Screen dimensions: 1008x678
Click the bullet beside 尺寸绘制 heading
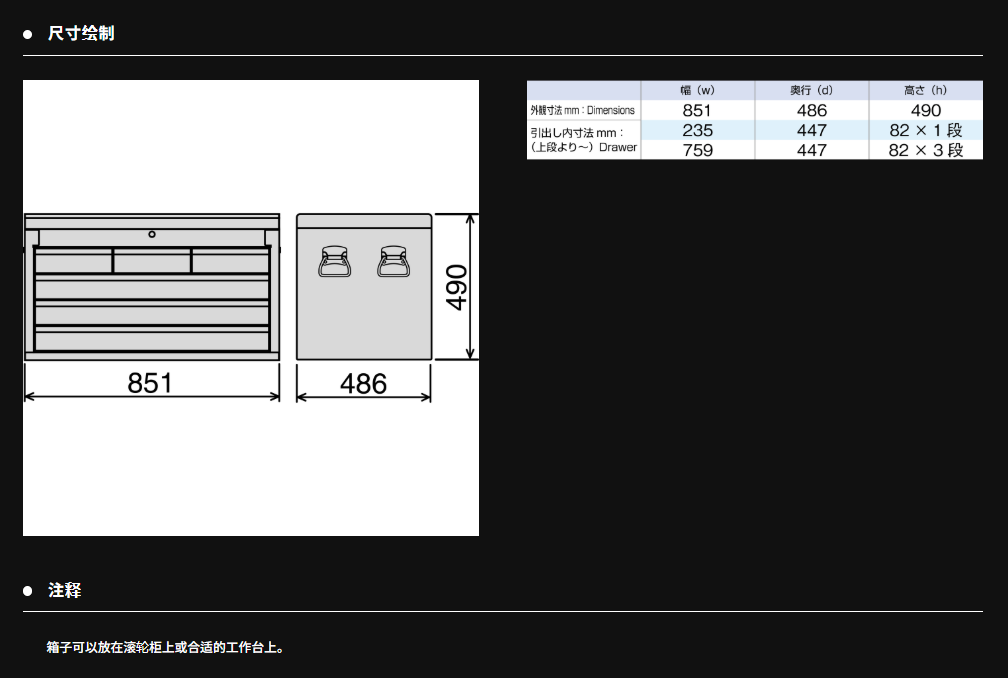28,34
